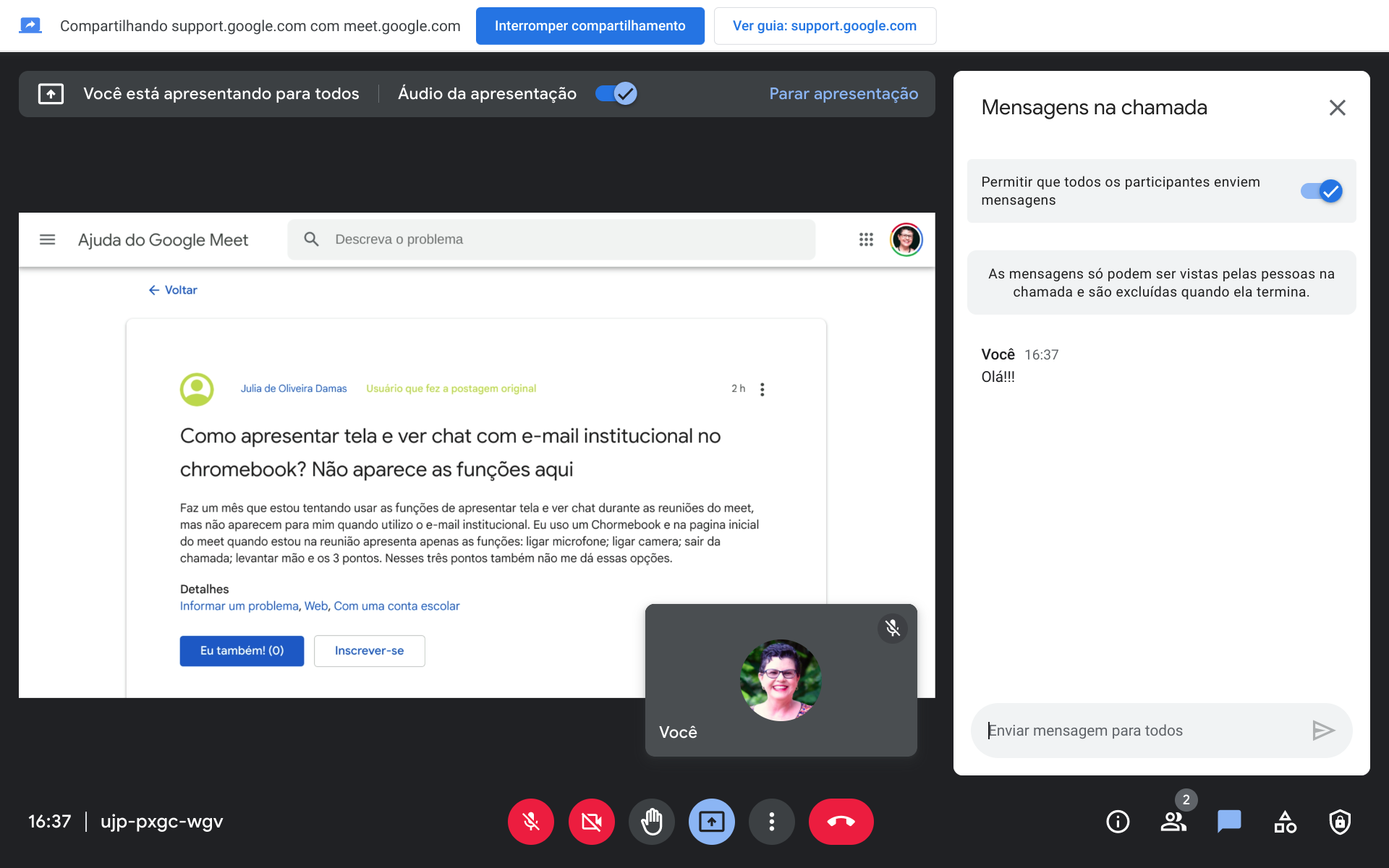Click the Voltar back link
This screenshot has width=1389, height=868.
click(173, 290)
